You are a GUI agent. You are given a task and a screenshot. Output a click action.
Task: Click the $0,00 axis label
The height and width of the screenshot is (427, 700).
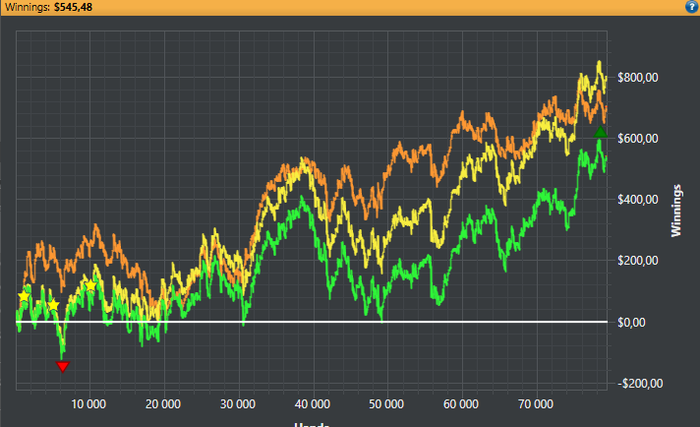631,322
